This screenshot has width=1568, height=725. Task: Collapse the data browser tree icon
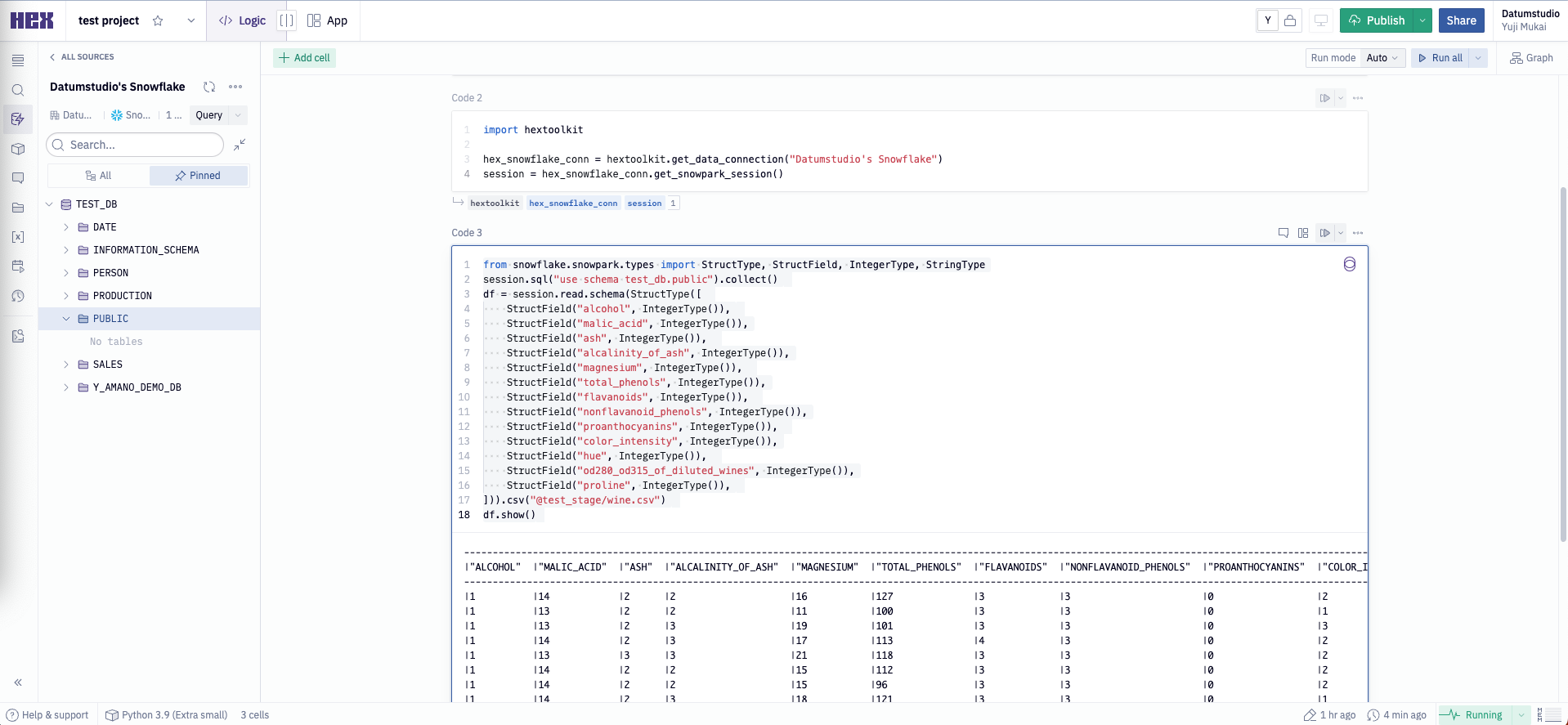point(240,145)
